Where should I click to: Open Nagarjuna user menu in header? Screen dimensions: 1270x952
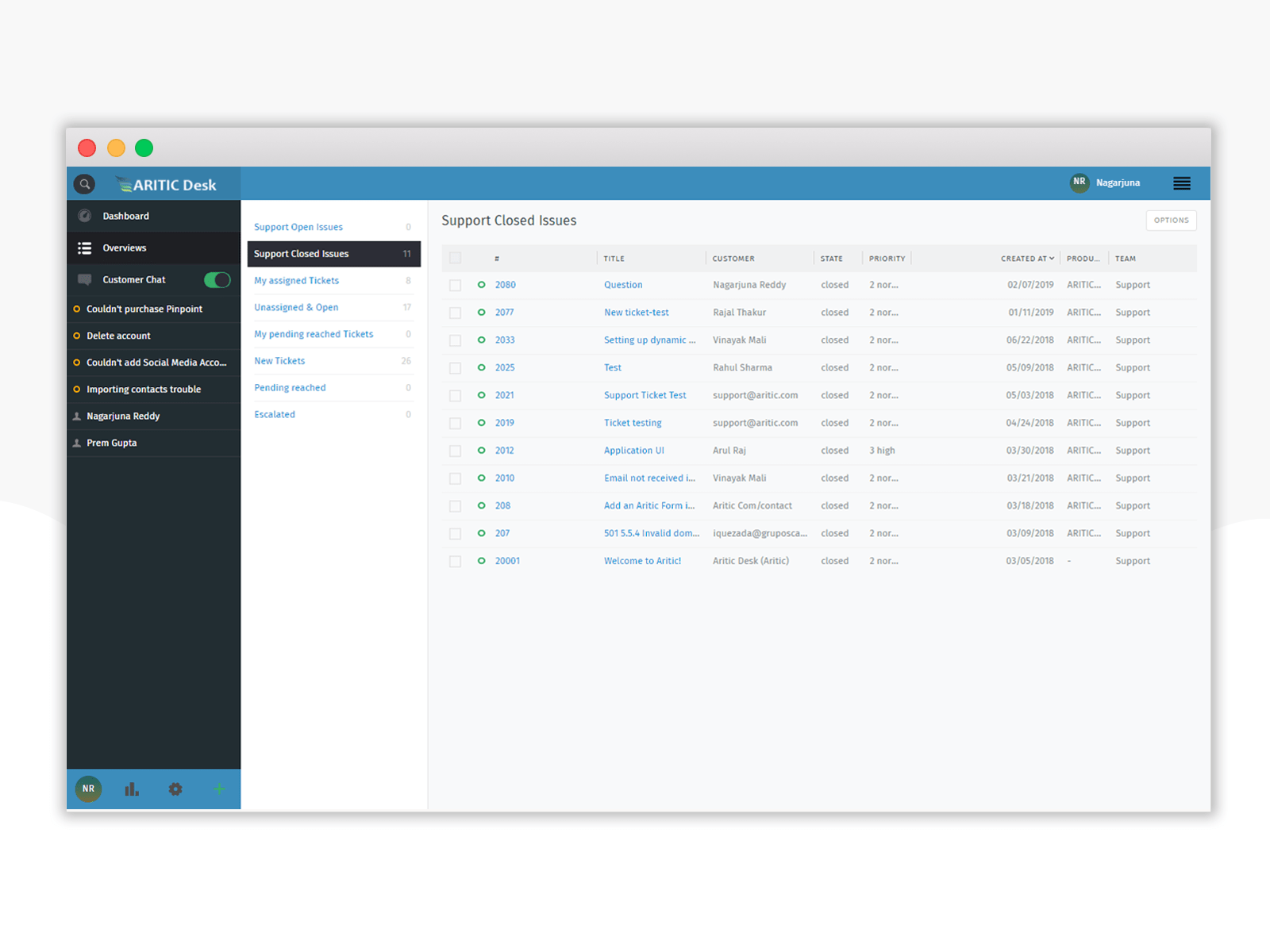click(1118, 183)
